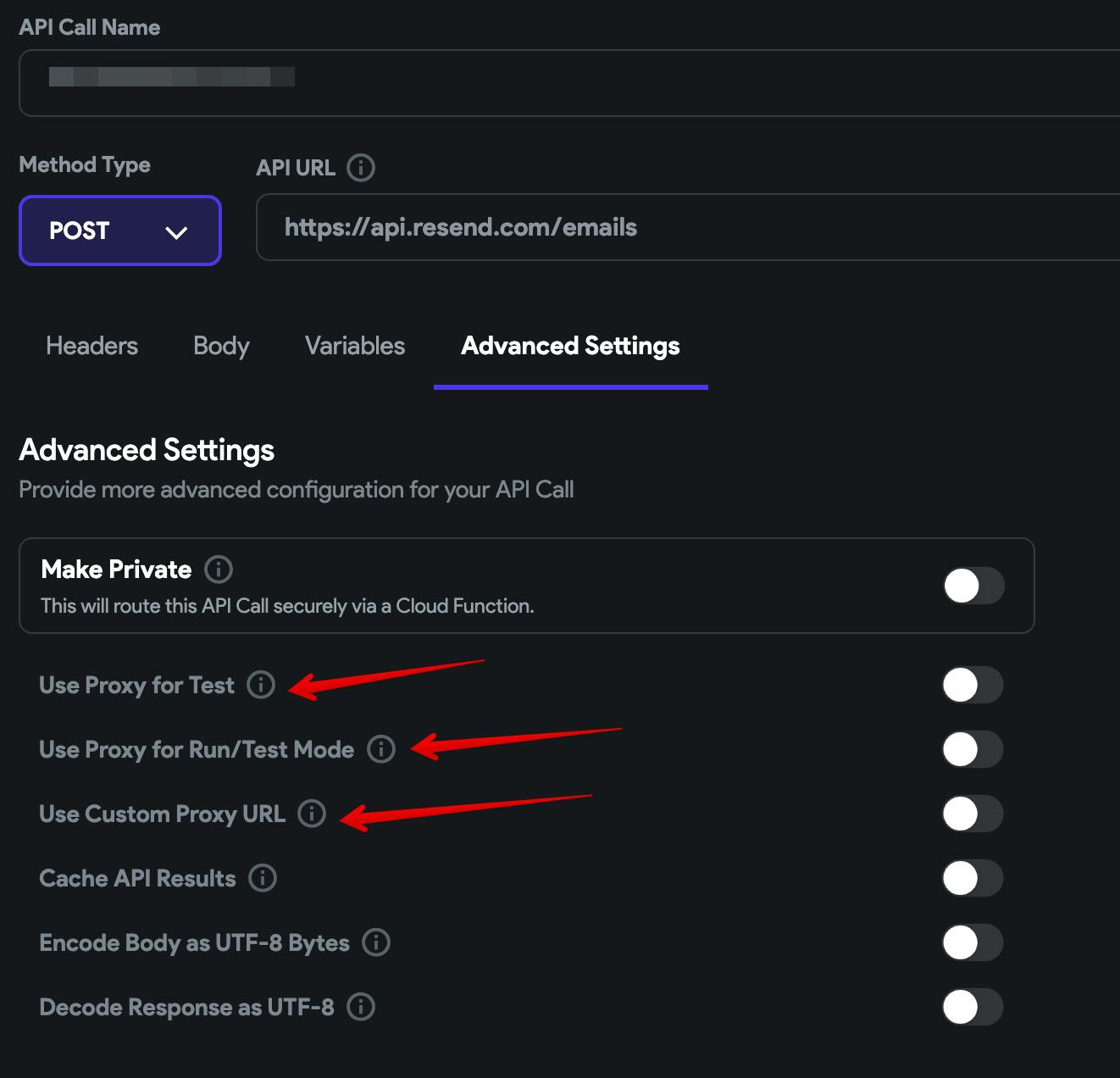Switch to the Headers tab
The height and width of the screenshot is (1078, 1120).
tap(91, 346)
